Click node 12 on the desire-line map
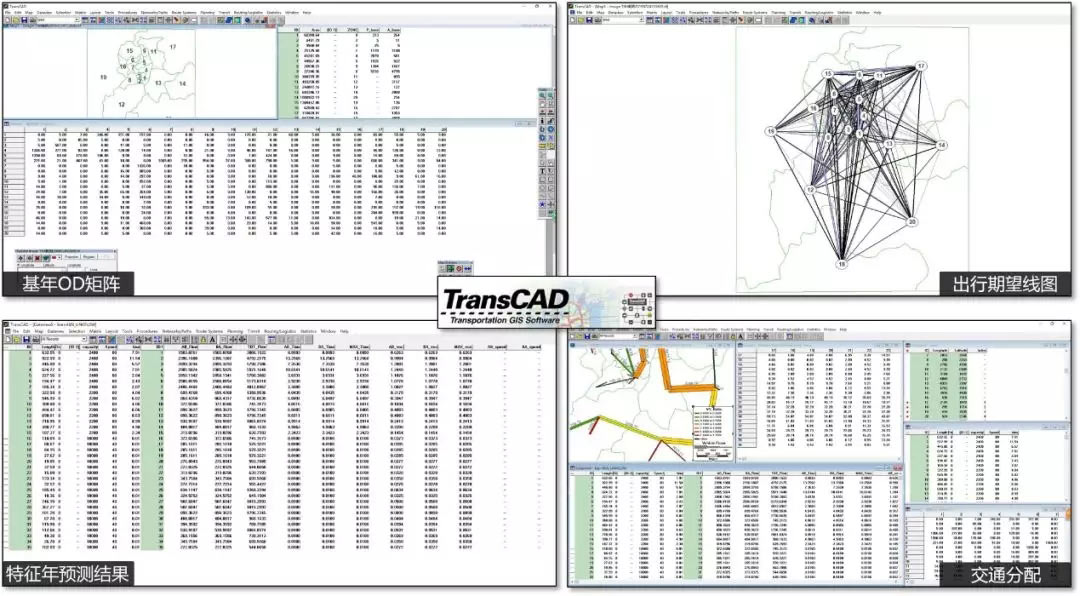The height and width of the screenshot is (596, 1080). click(811, 189)
